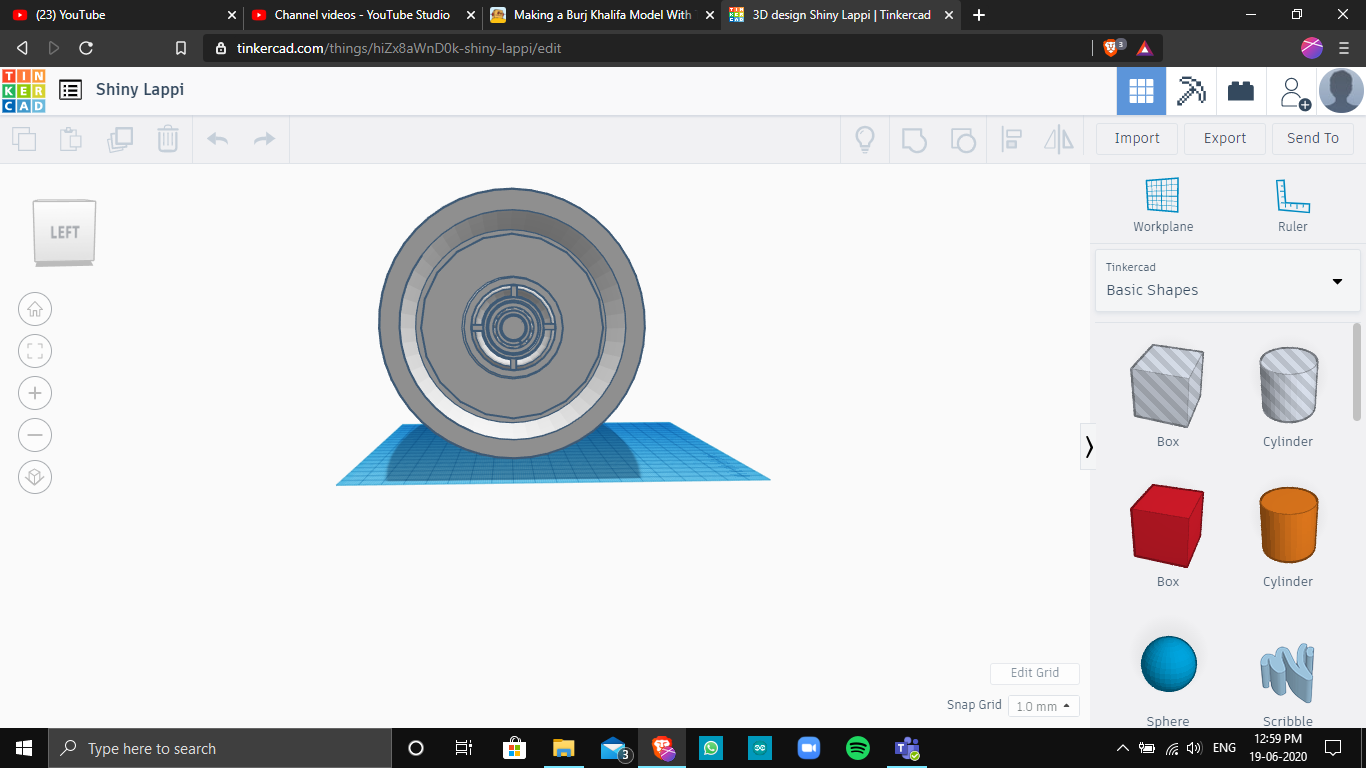Toggle orthographic view in the left sidebar
1366x768 pixels.
[35, 477]
